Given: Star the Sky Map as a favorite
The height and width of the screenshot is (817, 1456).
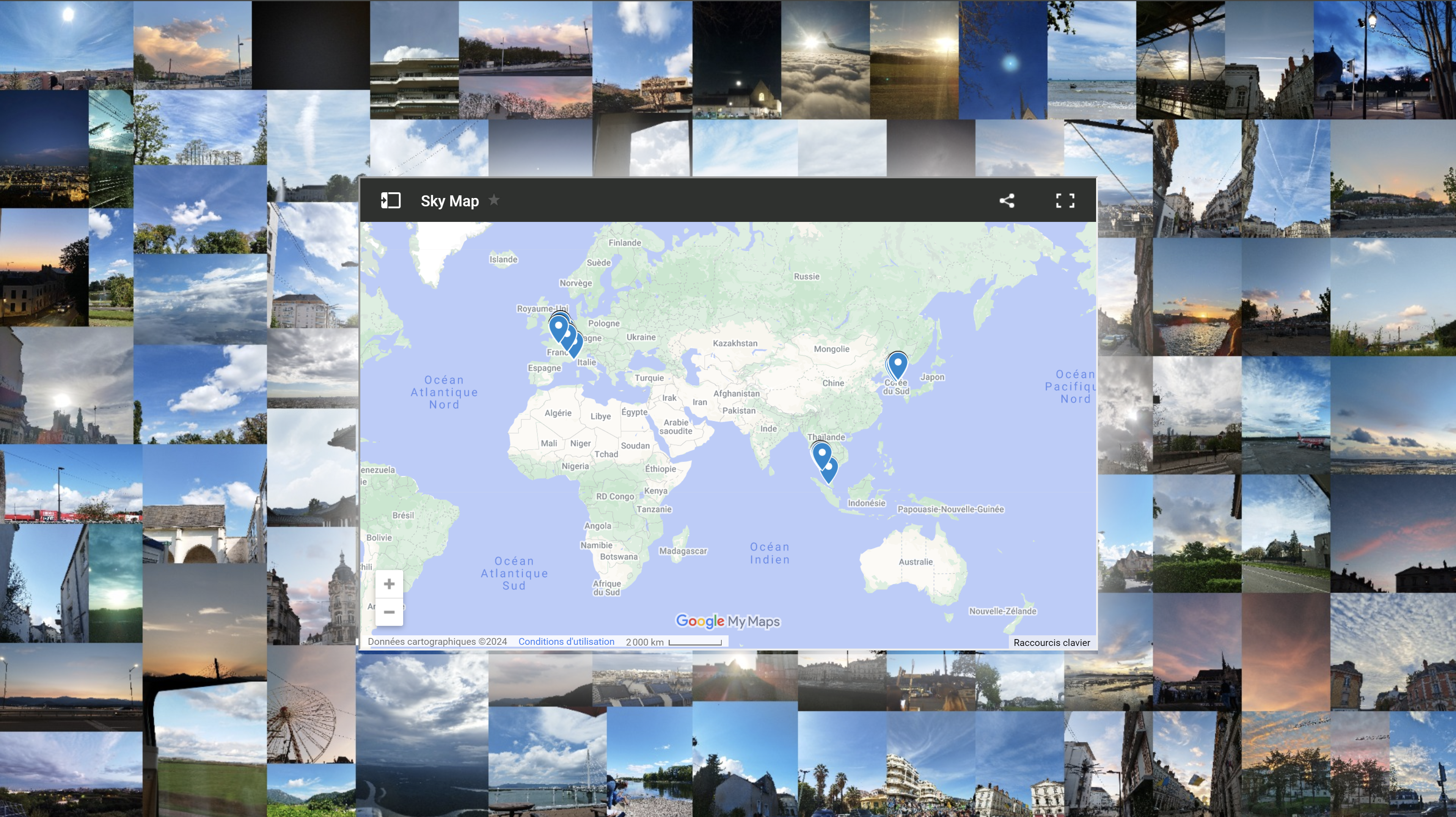Looking at the screenshot, I should 494,200.
